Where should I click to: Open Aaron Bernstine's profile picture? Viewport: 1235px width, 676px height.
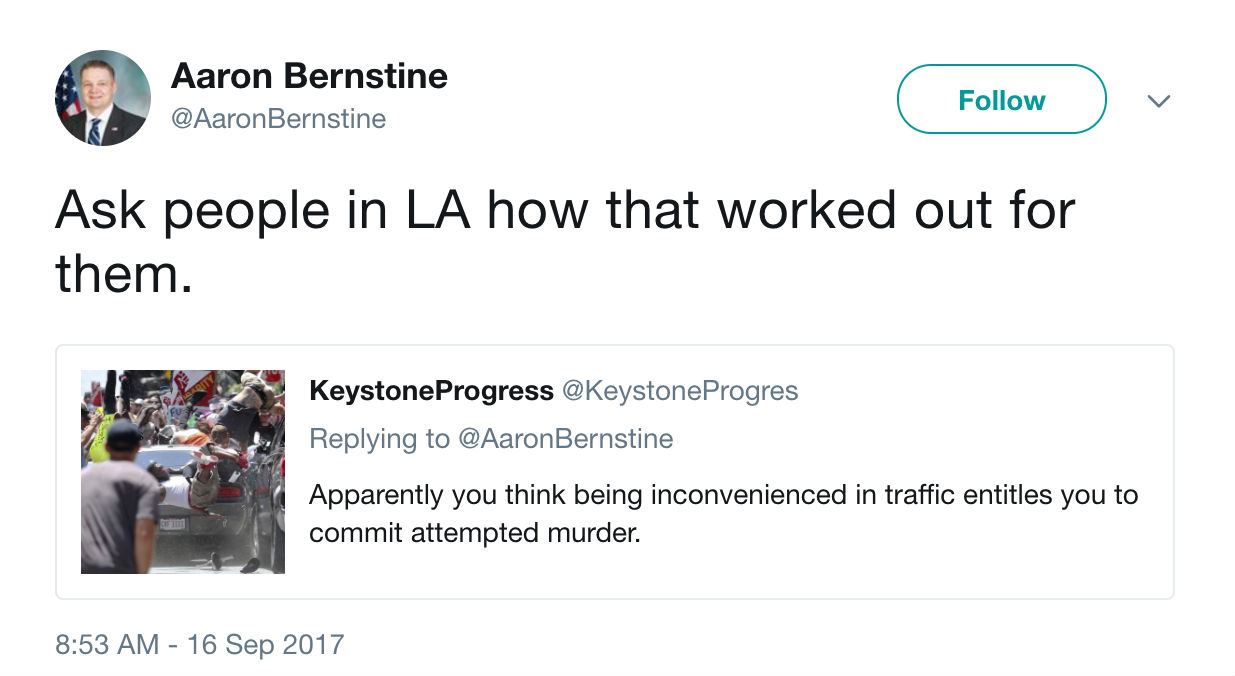(103, 98)
